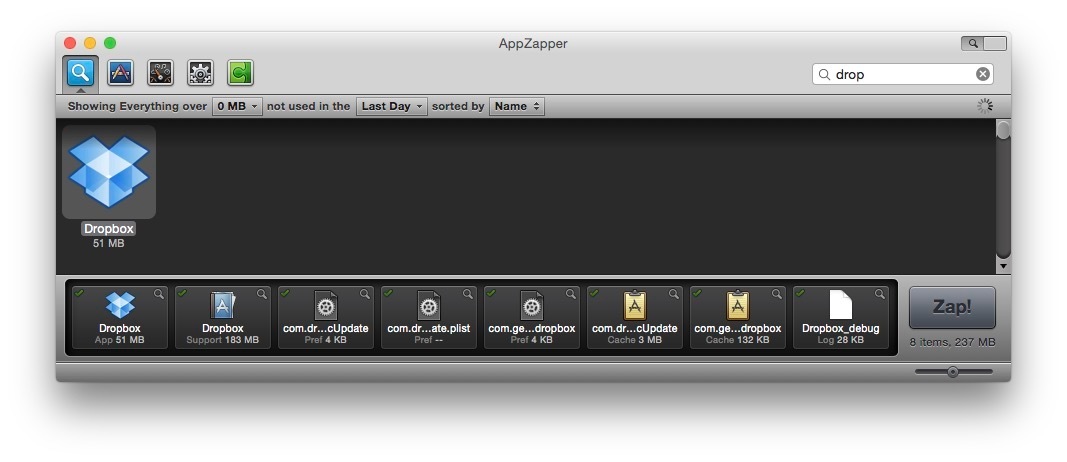
Task: Select the com.dr...cUpdate Pref 4 KB gear icon
Action: [x=326, y=306]
